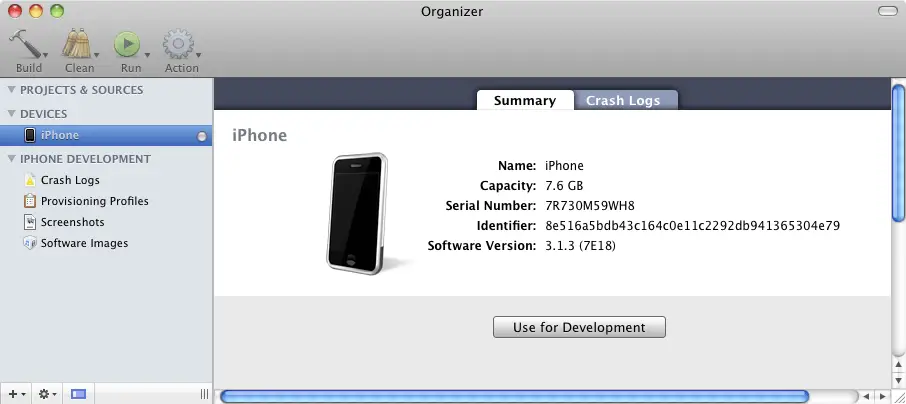This screenshot has height=404, width=906.
Task: Click the Crash Logs warning icon
Action: 29,180
